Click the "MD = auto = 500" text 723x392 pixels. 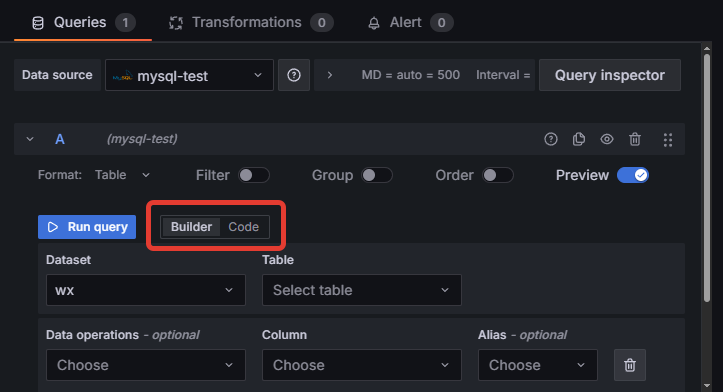pyautogui.click(x=410, y=75)
